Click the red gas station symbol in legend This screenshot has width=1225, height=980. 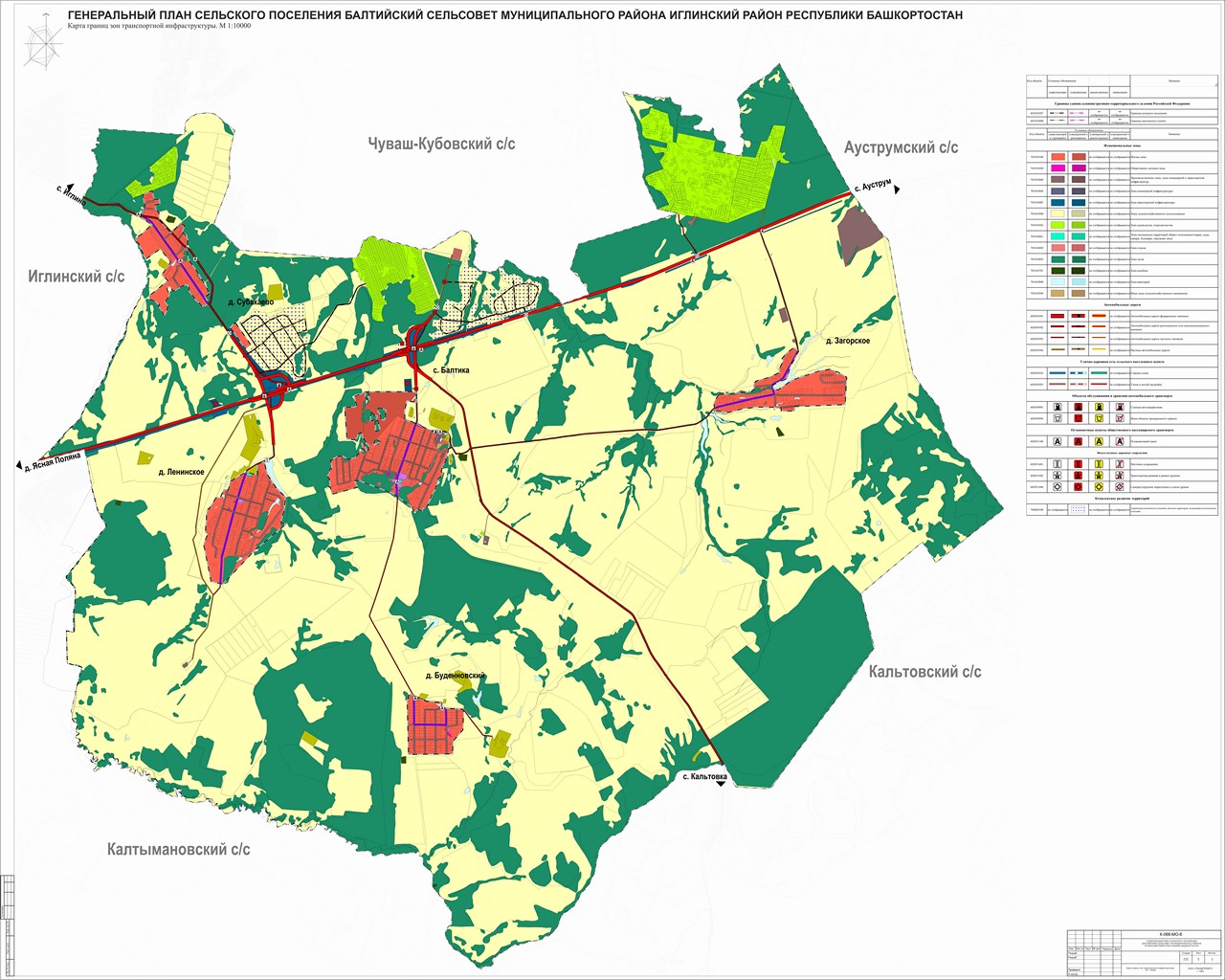1078,407
